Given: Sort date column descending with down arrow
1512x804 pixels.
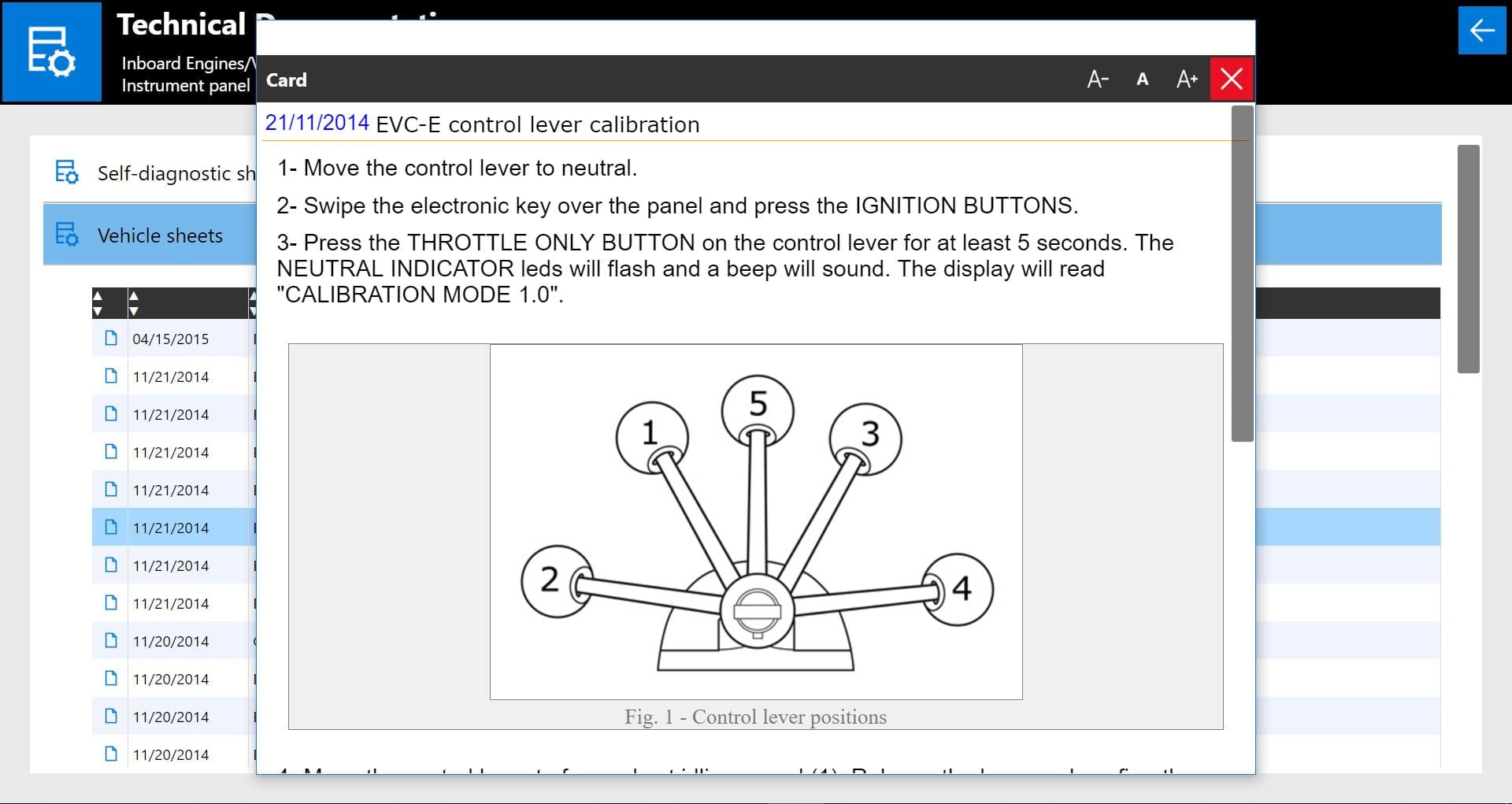Looking at the screenshot, I should [x=133, y=311].
